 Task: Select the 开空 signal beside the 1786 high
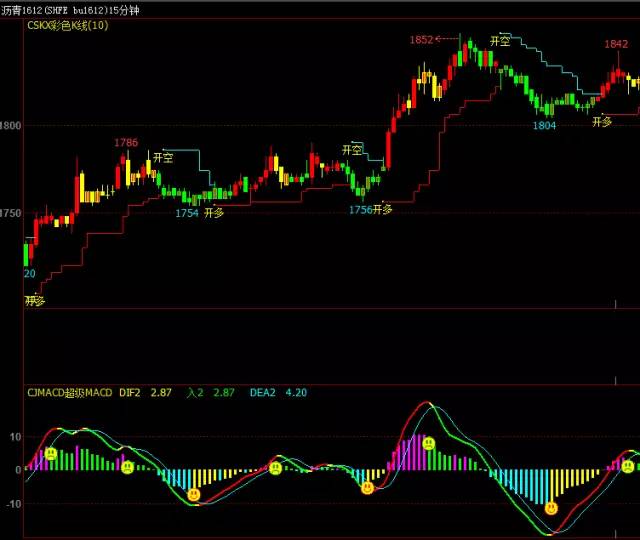pos(163,158)
